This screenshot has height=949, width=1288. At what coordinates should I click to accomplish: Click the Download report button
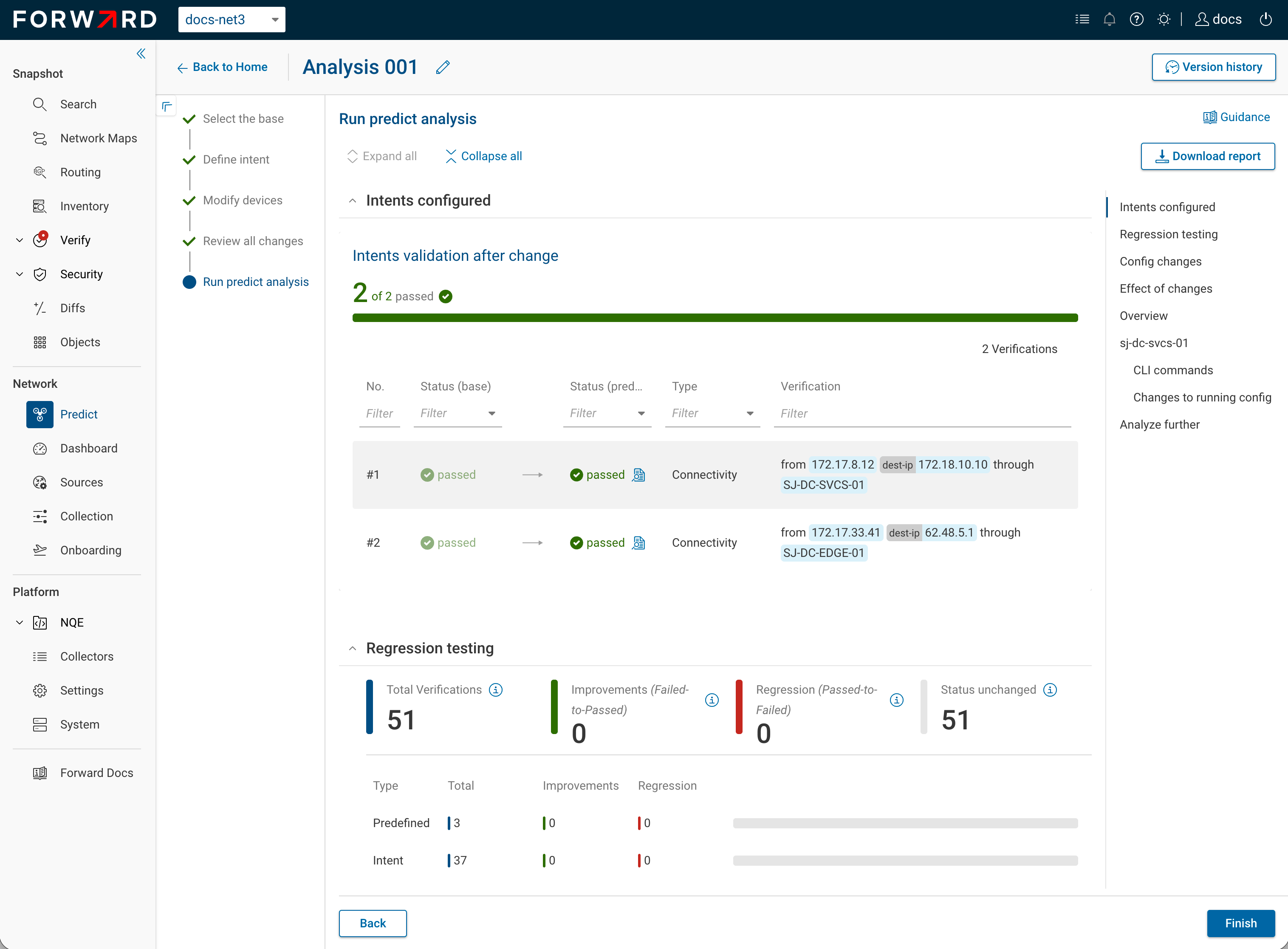(1207, 156)
